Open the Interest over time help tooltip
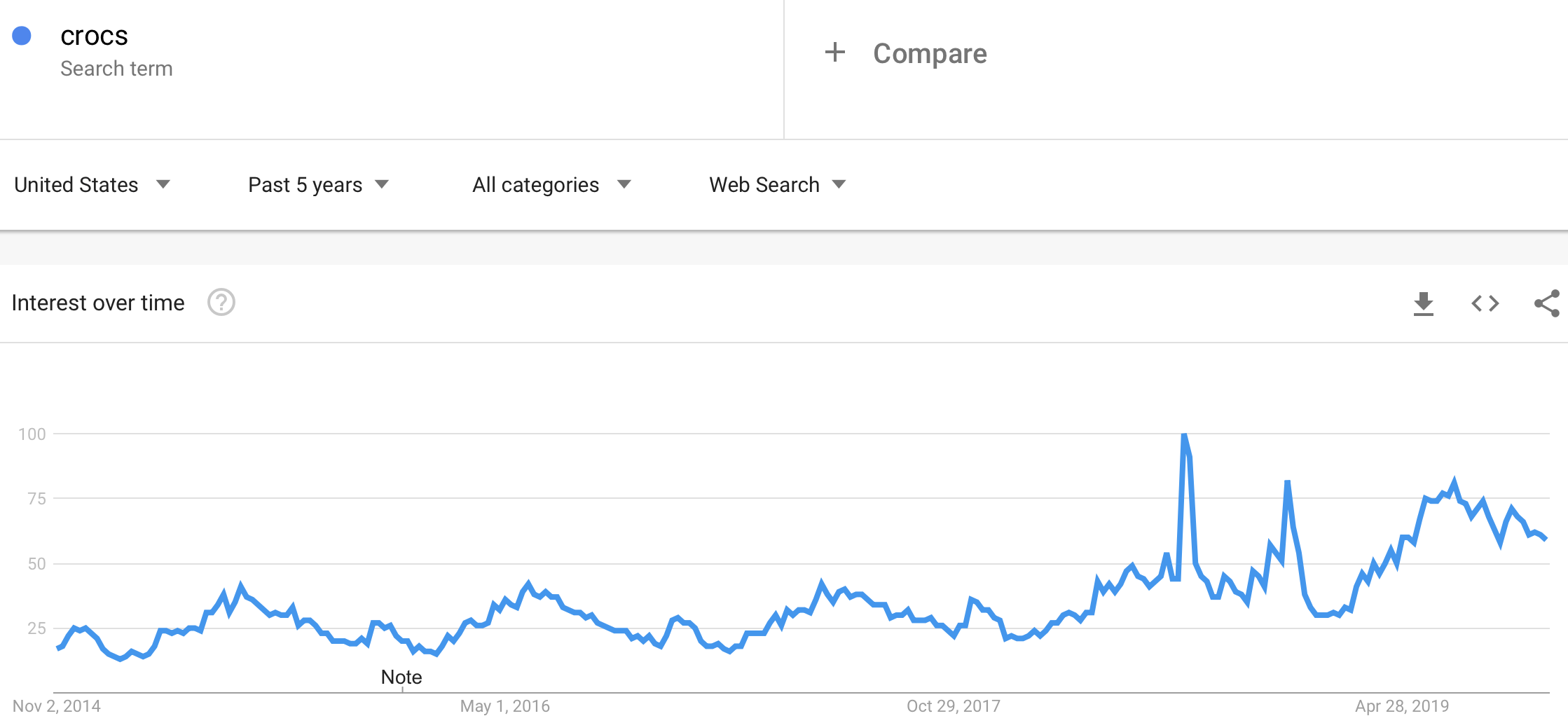This screenshot has width=1568, height=723. pos(220,303)
